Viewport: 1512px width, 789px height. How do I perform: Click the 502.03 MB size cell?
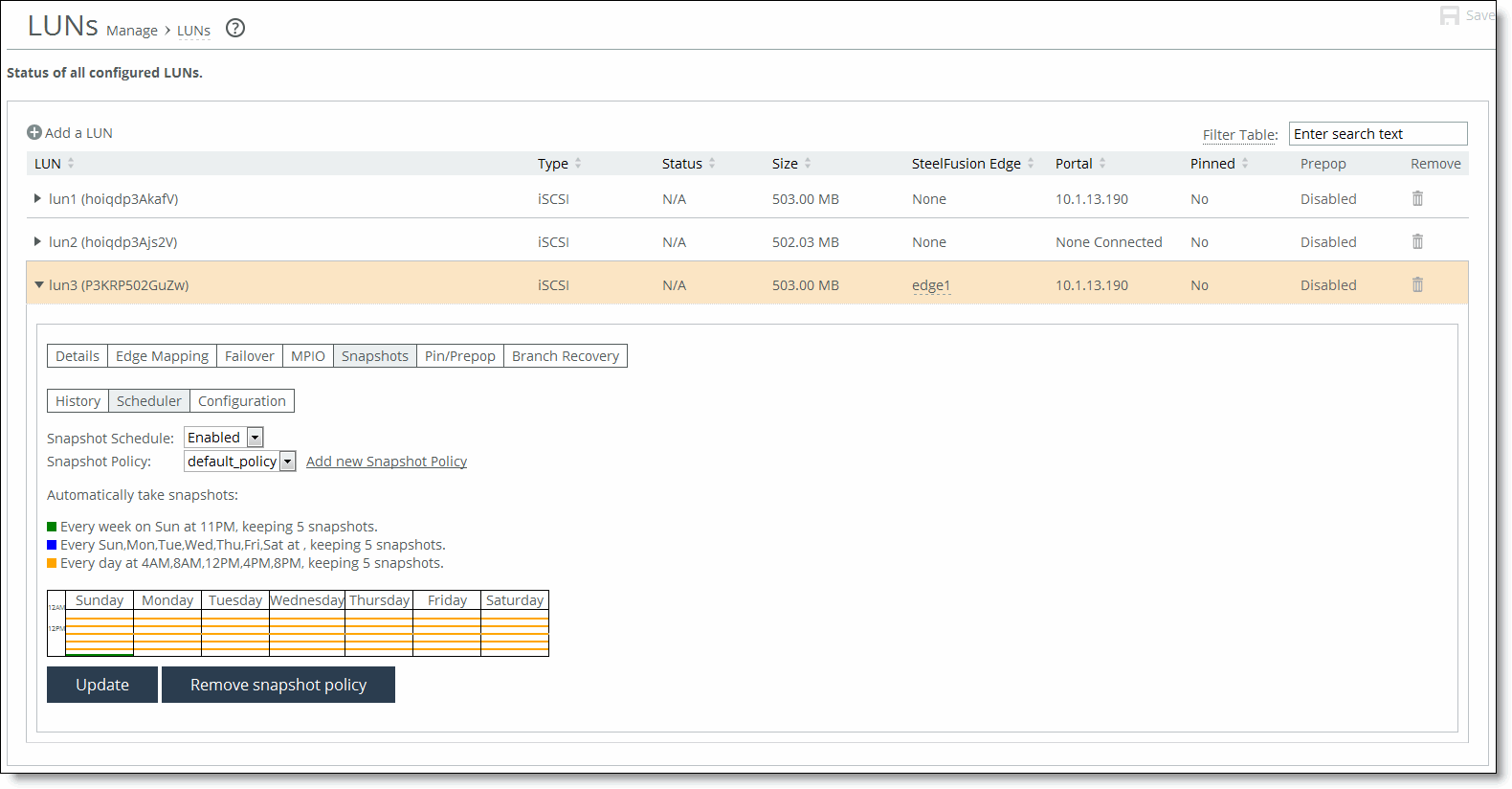[x=806, y=242]
